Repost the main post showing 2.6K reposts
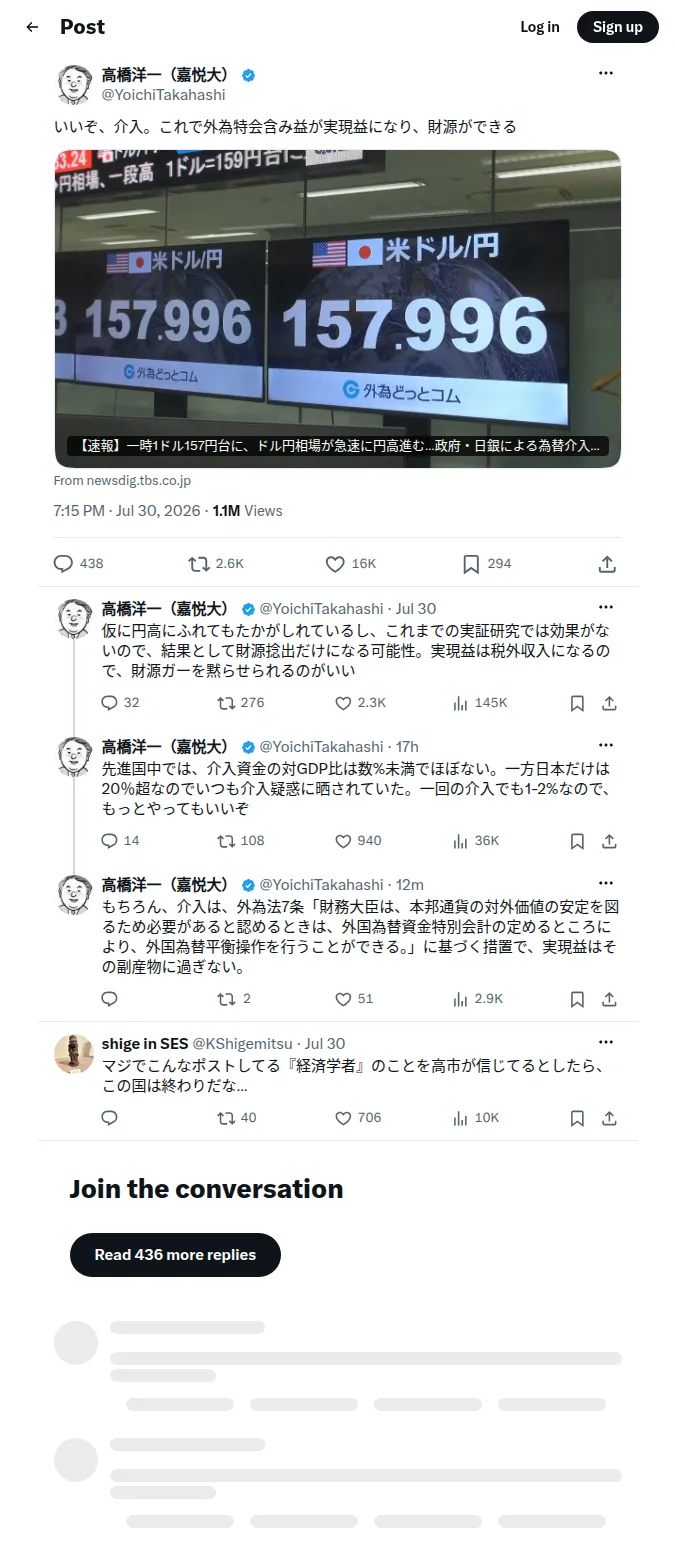The height and width of the screenshot is (1543, 675). click(x=198, y=564)
